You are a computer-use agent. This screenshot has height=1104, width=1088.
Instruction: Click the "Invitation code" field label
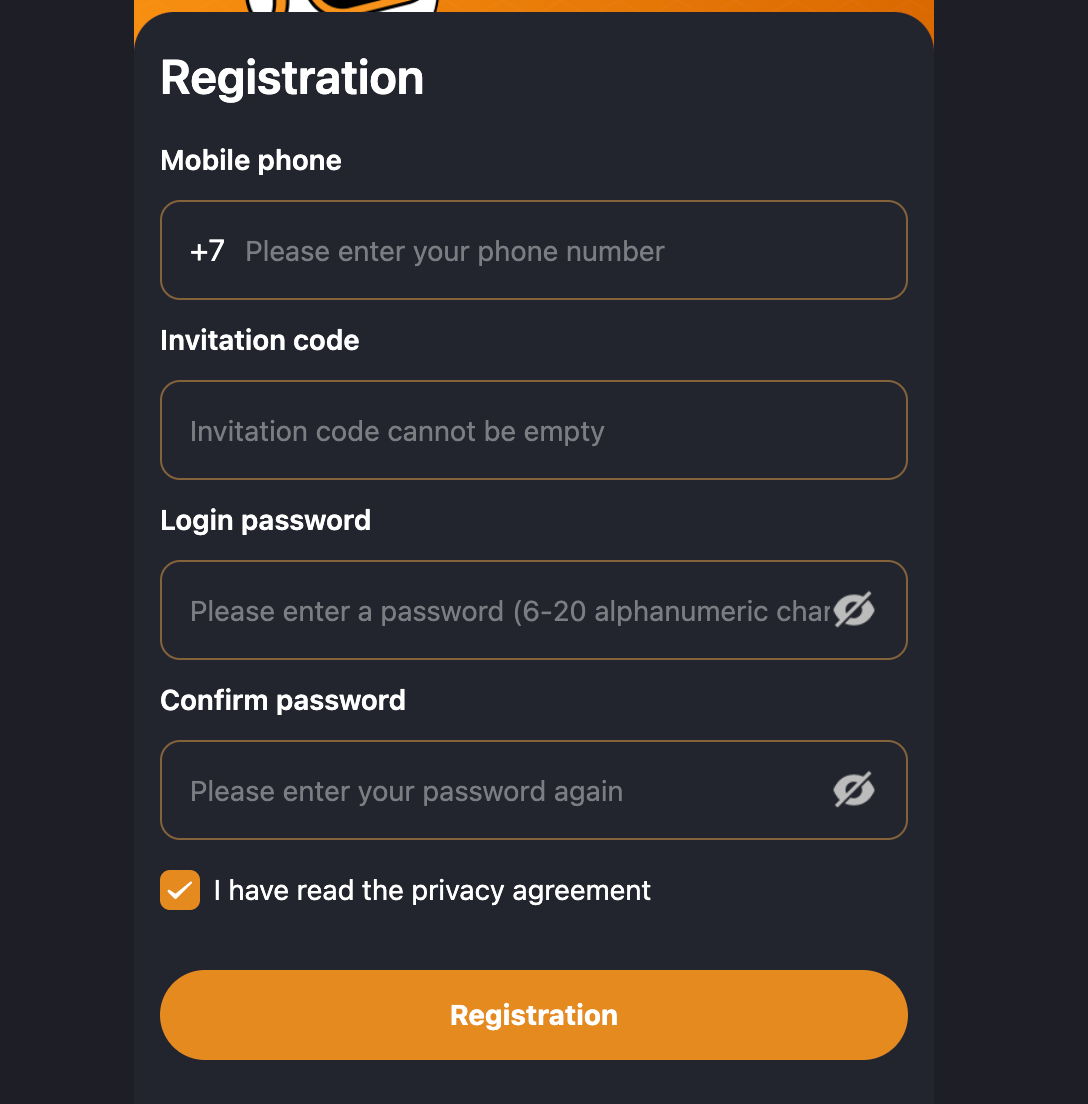(260, 340)
